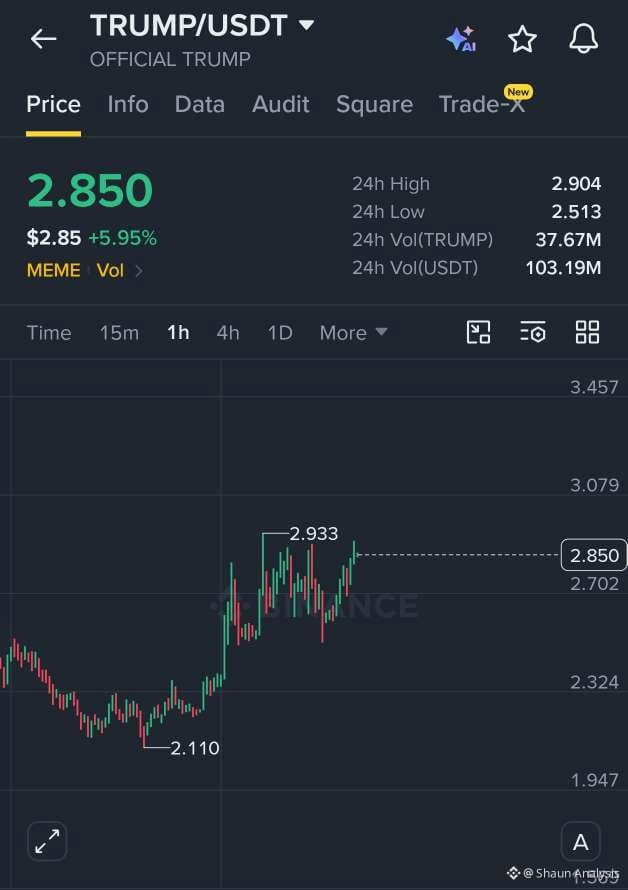Click the 3.079 price axis label
Screen dimensions: 628x890
(x=594, y=485)
